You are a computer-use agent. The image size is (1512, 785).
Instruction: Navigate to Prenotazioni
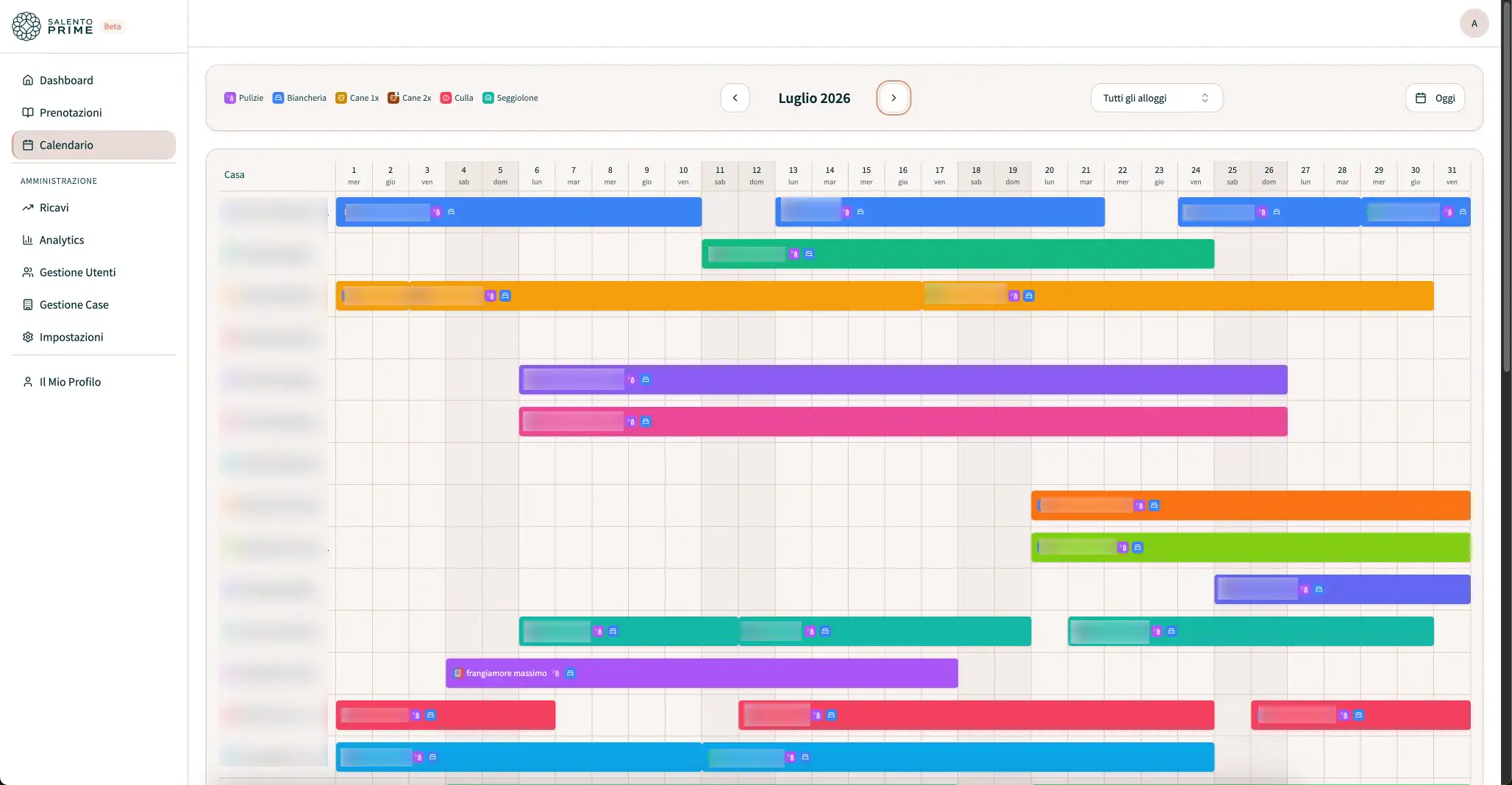pyautogui.click(x=71, y=113)
